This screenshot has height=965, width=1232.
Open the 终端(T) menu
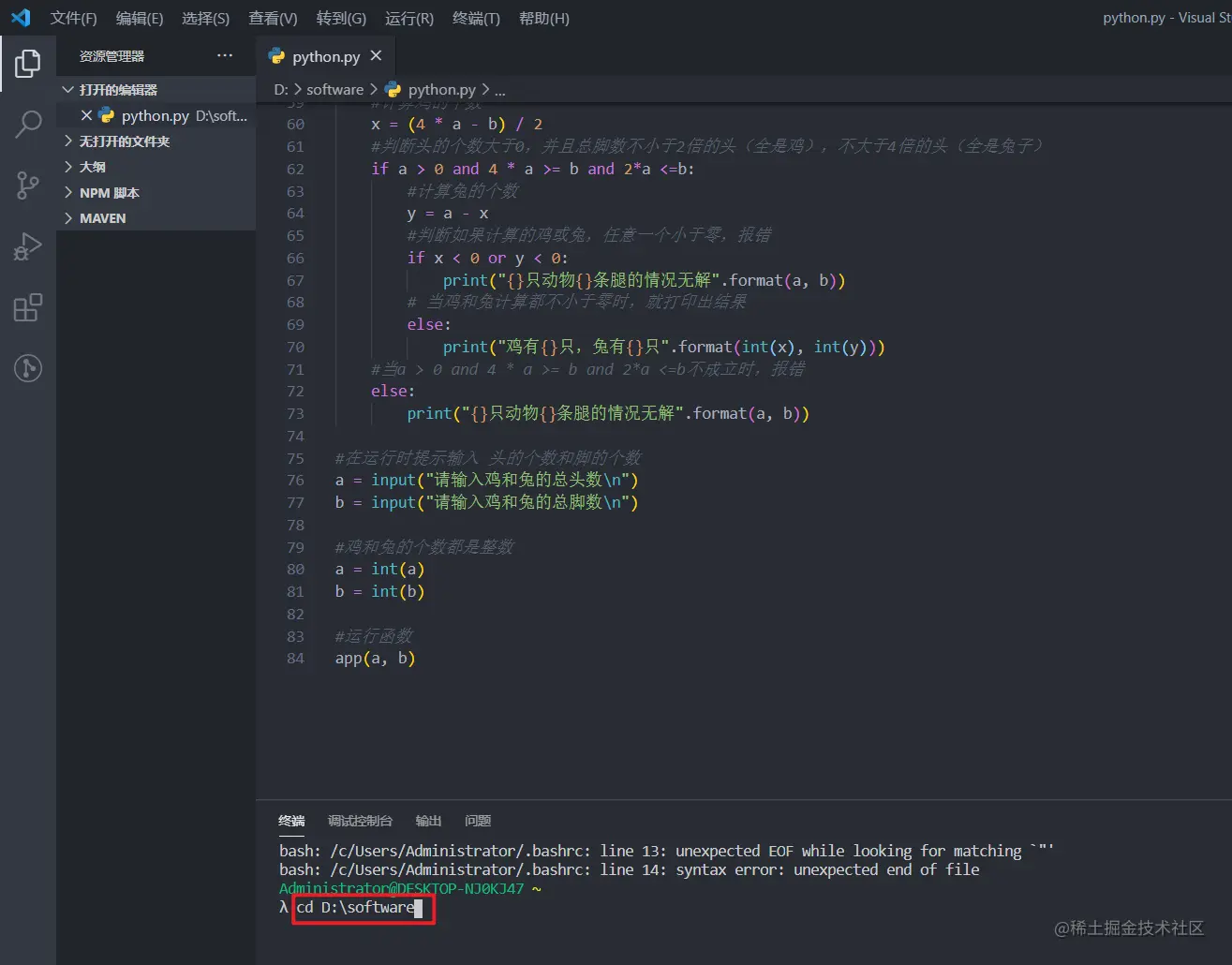pyautogui.click(x=476, y=19)
